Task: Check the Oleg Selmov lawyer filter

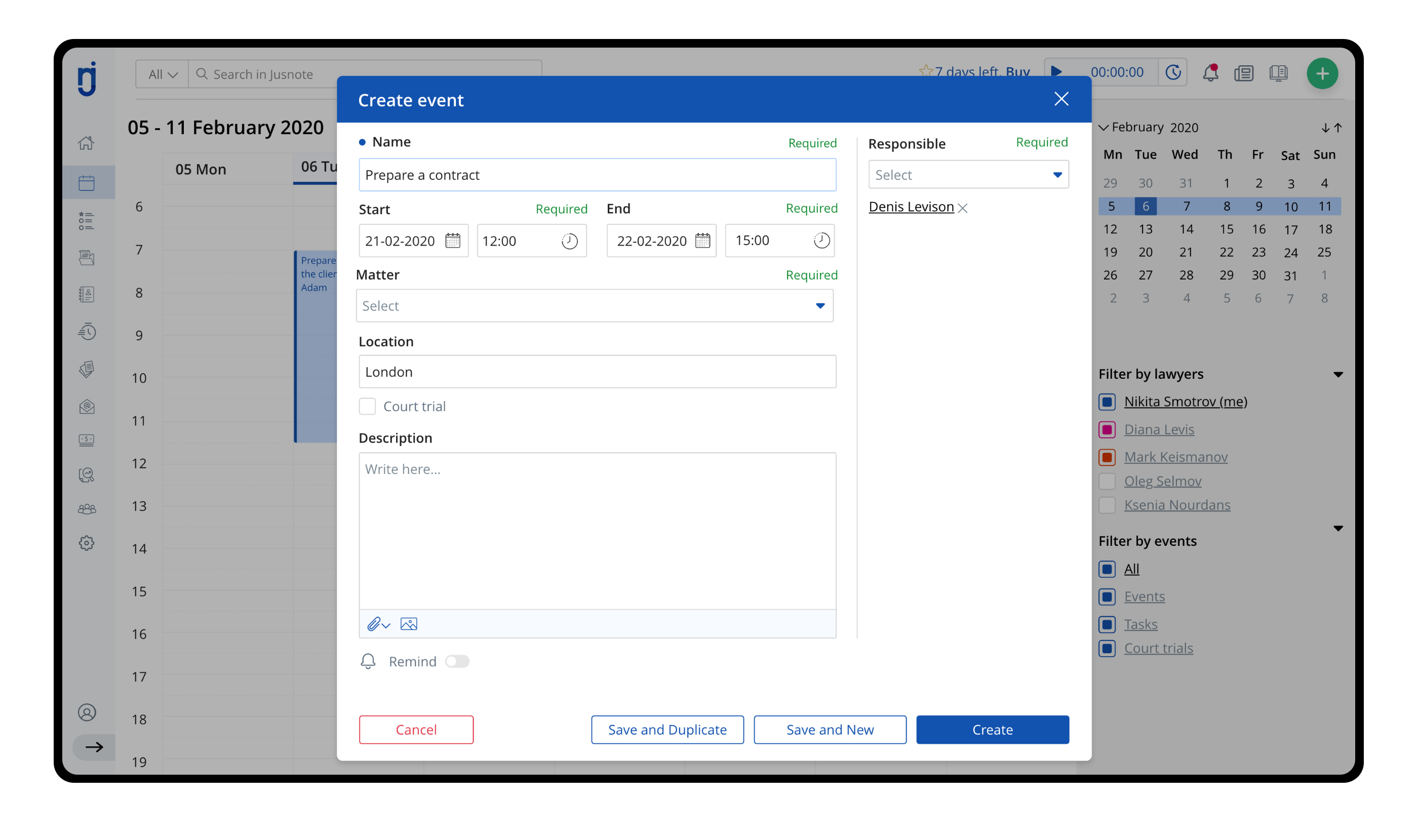Action: pyautogui.click(x=1107, y=481)
